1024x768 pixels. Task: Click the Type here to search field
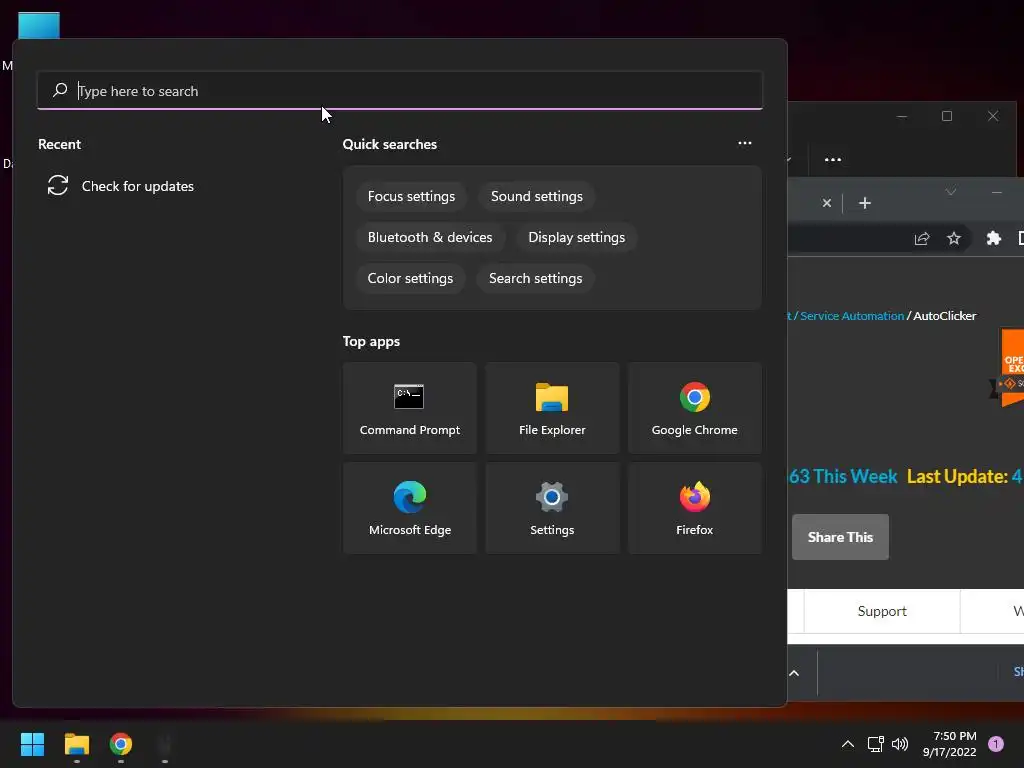click(400, 91)
